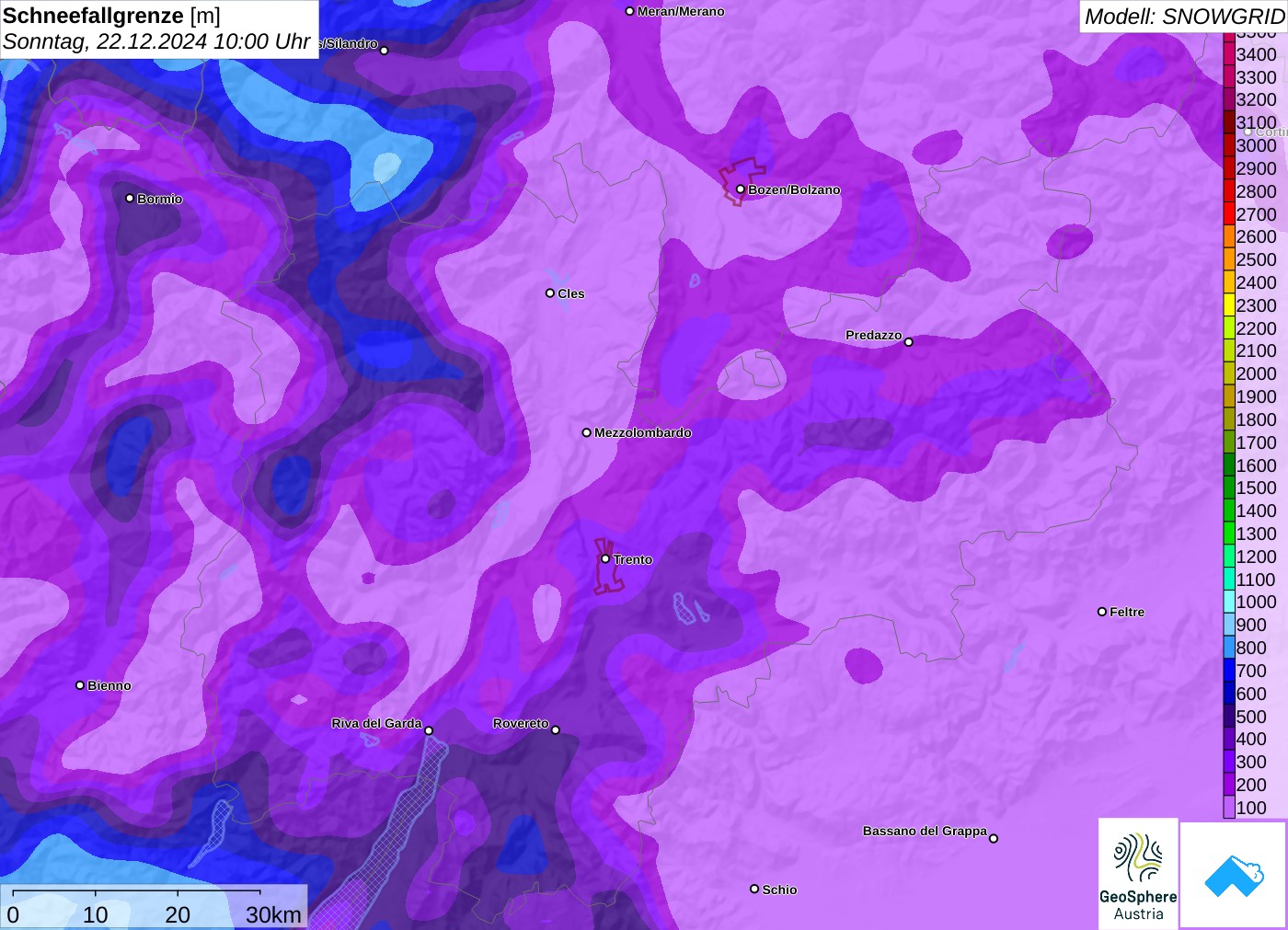Viewport: 1288px width, 930px height.
Task: Click the Predazzo town label
Action: (x=874, y=336)
